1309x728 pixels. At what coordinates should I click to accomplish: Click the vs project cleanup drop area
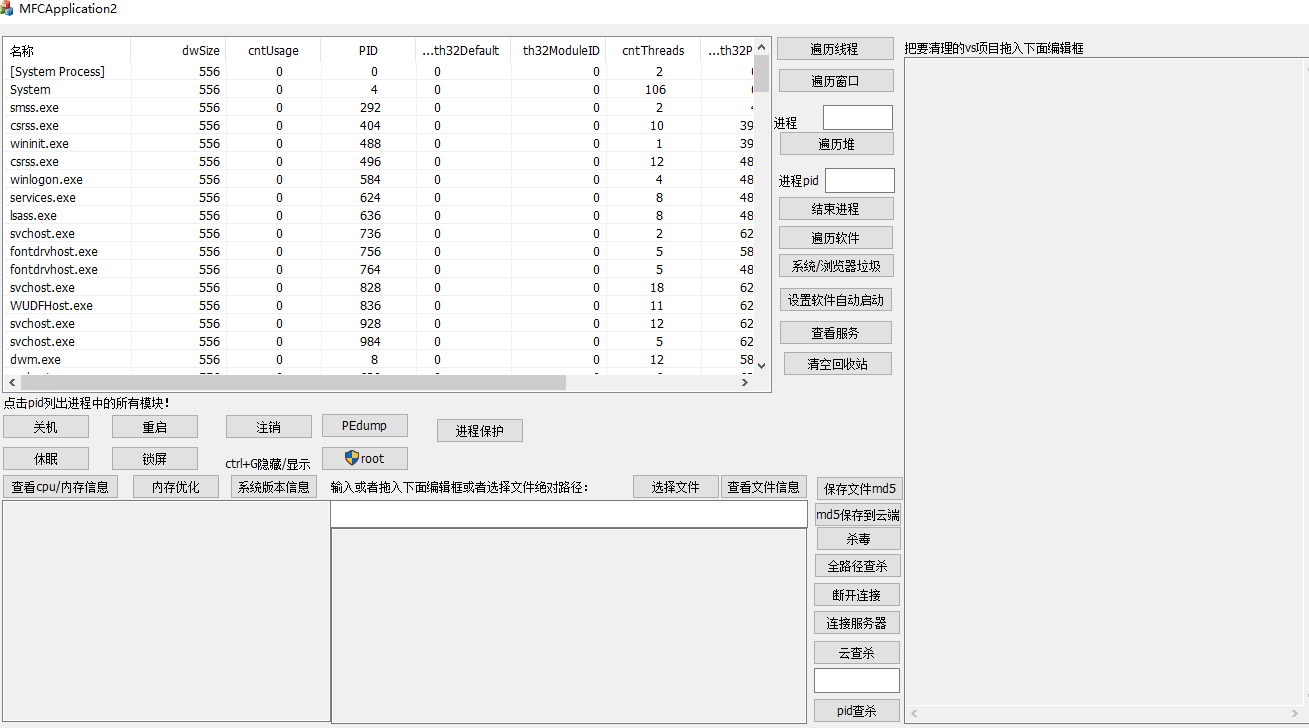[x=1106, y=390]
